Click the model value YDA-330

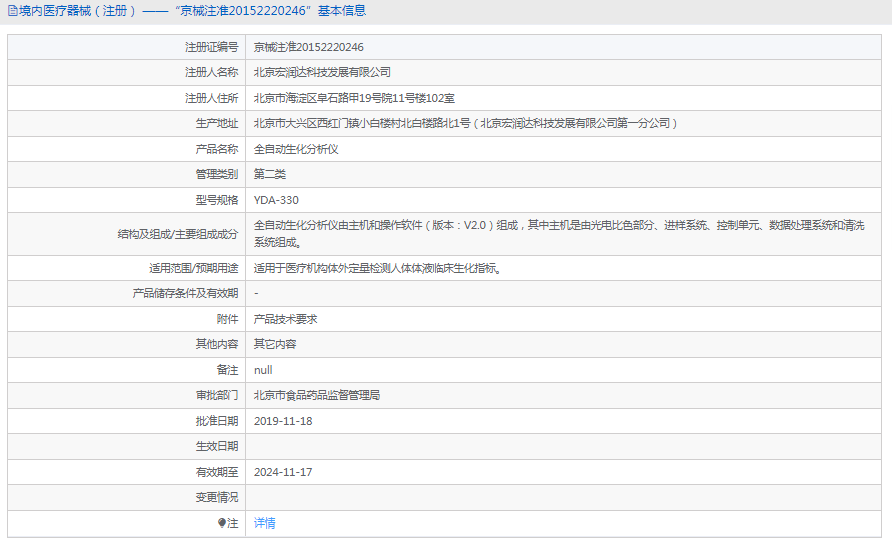click(x=276, y=200)
